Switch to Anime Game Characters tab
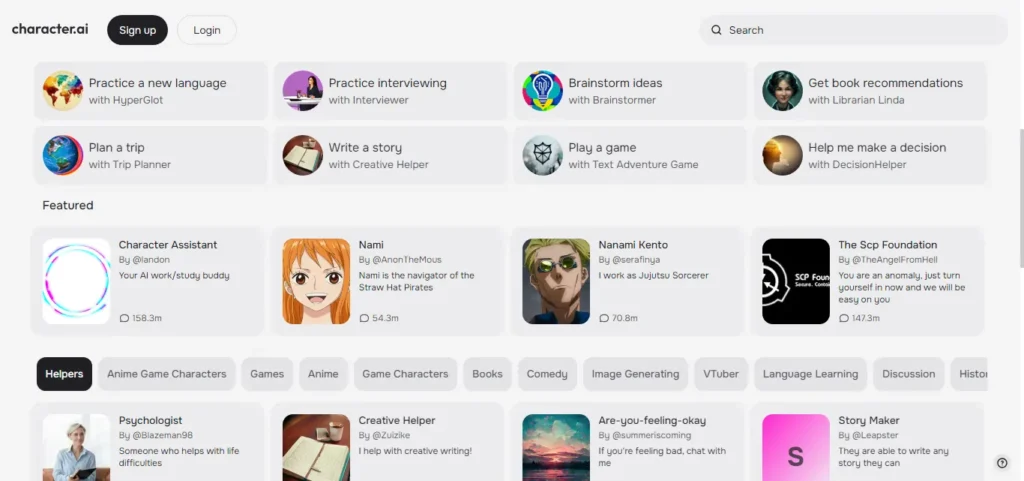Screen dimensions: 1024x481 click(x=167, y=374)
